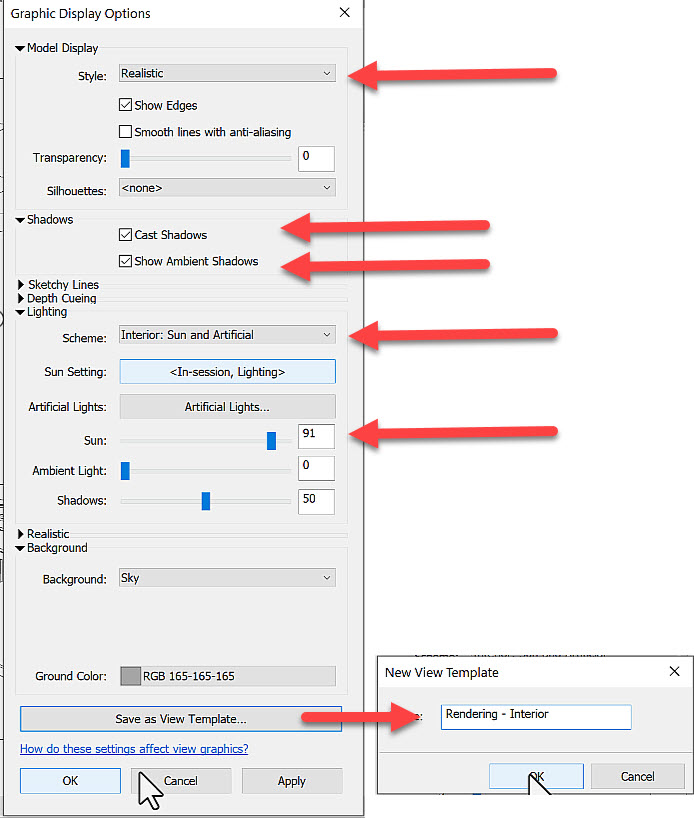This screenshot has height=818, width=694.
Task: Open the Lighting Scheme dropdown
Action: click(x=227, y=335)
